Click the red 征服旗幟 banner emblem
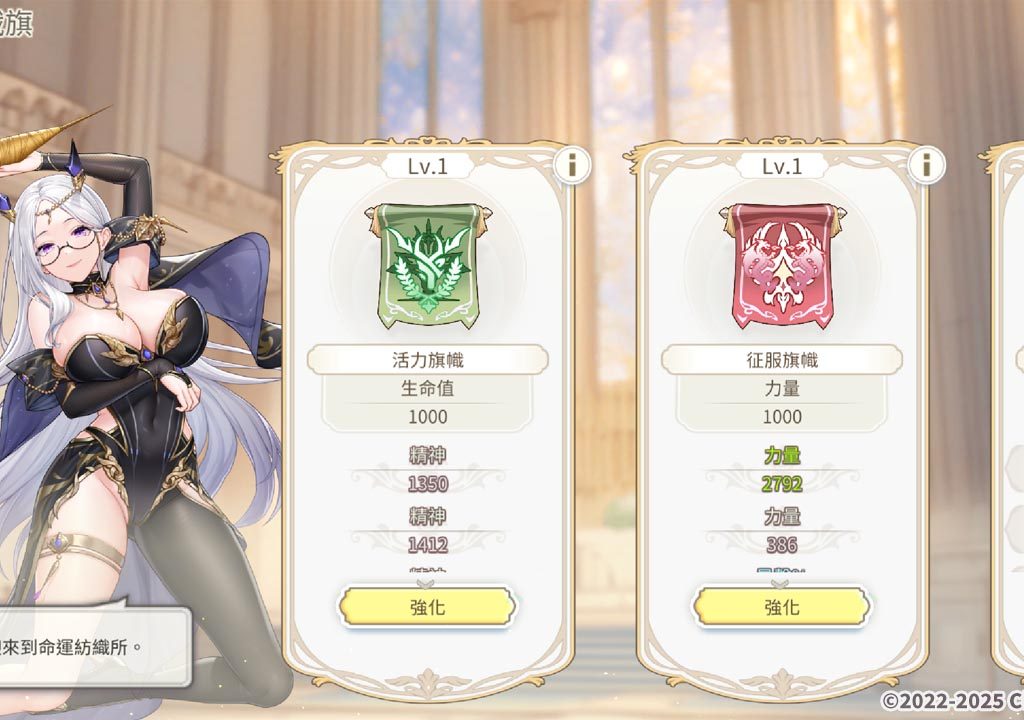The width and height of the screenshot is (1024, 720). [x=782, y=265]
